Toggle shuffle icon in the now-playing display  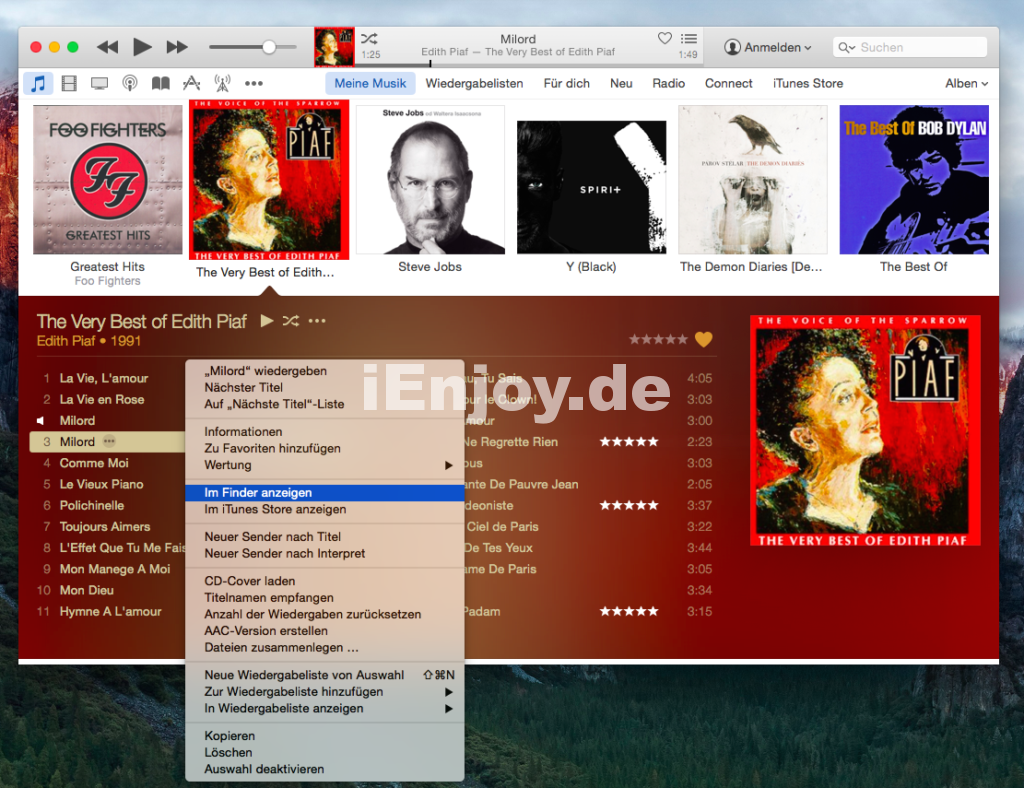(369, 39)
